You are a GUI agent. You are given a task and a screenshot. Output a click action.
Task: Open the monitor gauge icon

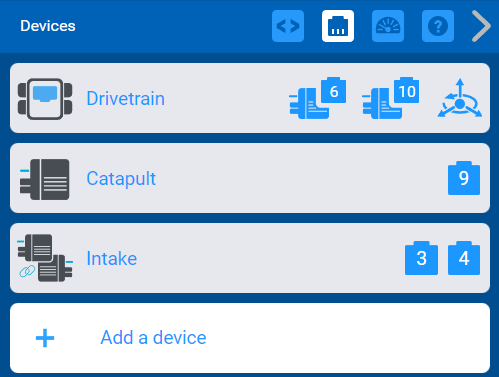click(388, 26)
